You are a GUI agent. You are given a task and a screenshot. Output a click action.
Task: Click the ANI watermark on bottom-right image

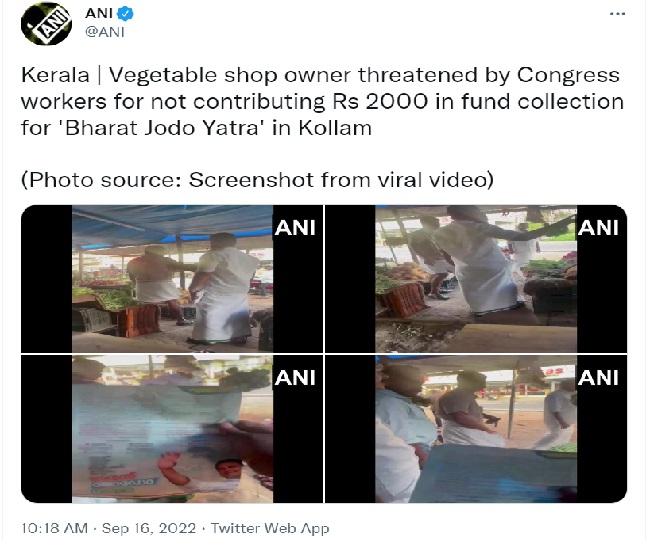[x=598, y=378]
